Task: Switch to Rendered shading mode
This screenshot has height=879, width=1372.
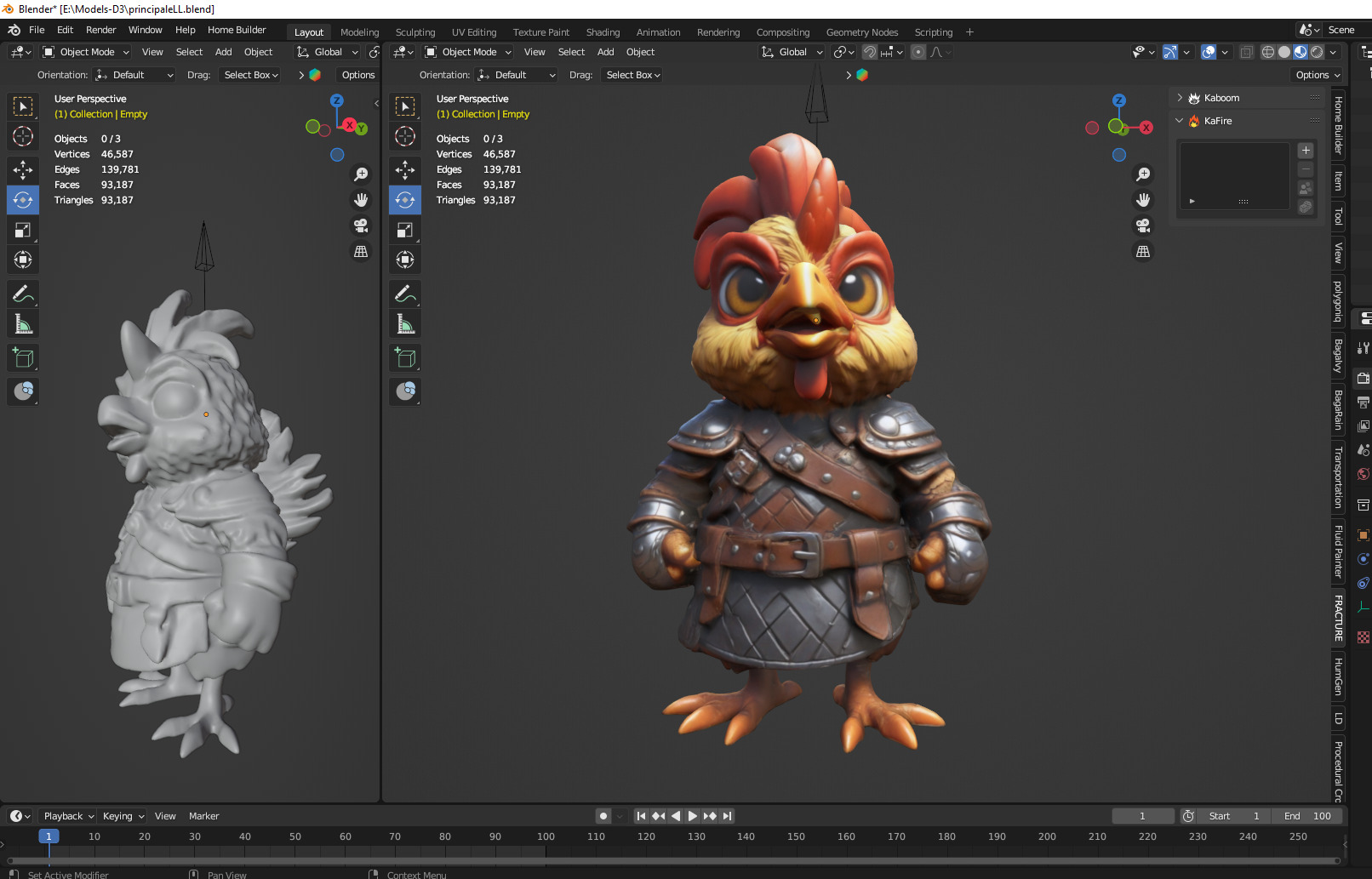Action: coord(1317,52)
